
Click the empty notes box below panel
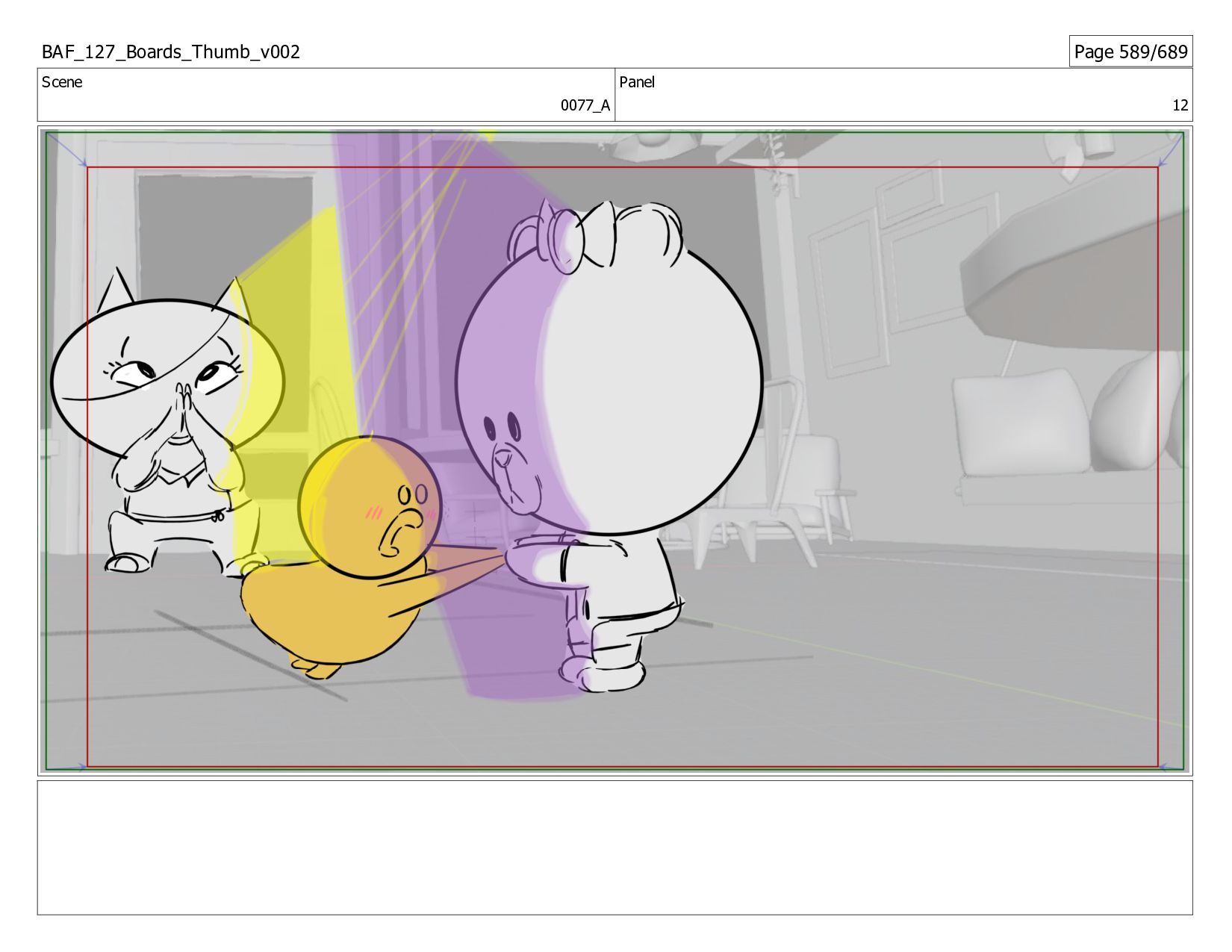coord(615,847)
